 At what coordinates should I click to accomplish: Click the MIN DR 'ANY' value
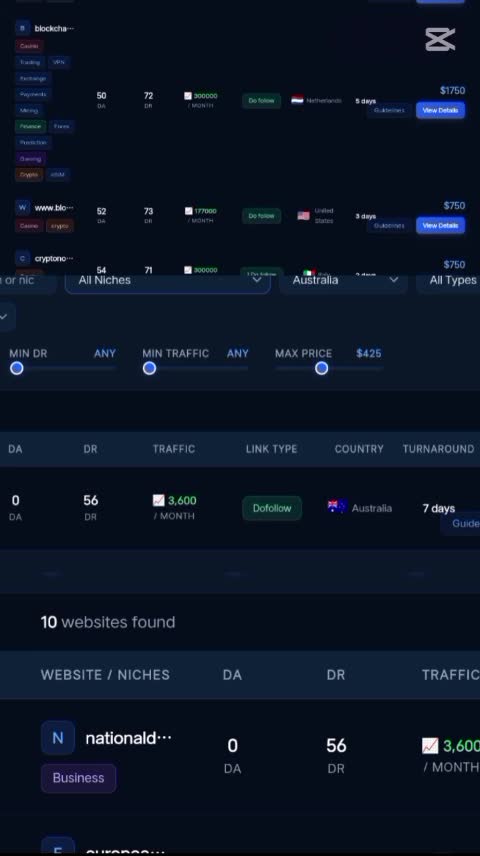click(105, 353)
